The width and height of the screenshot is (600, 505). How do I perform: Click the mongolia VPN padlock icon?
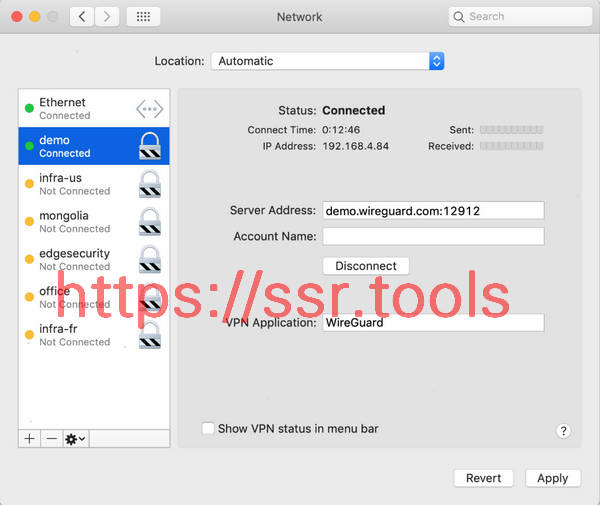pos(150,222)
